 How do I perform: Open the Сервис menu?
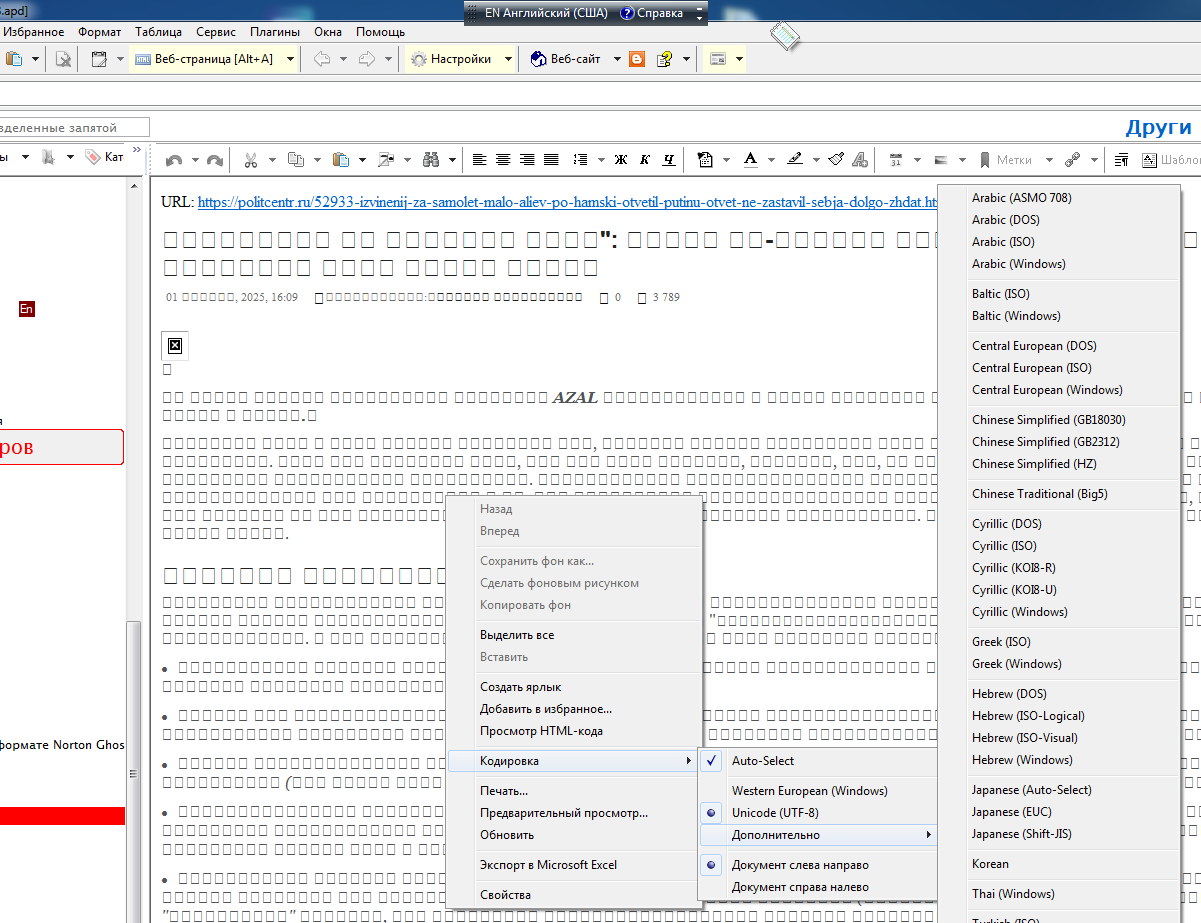click(x=216, y=32)
